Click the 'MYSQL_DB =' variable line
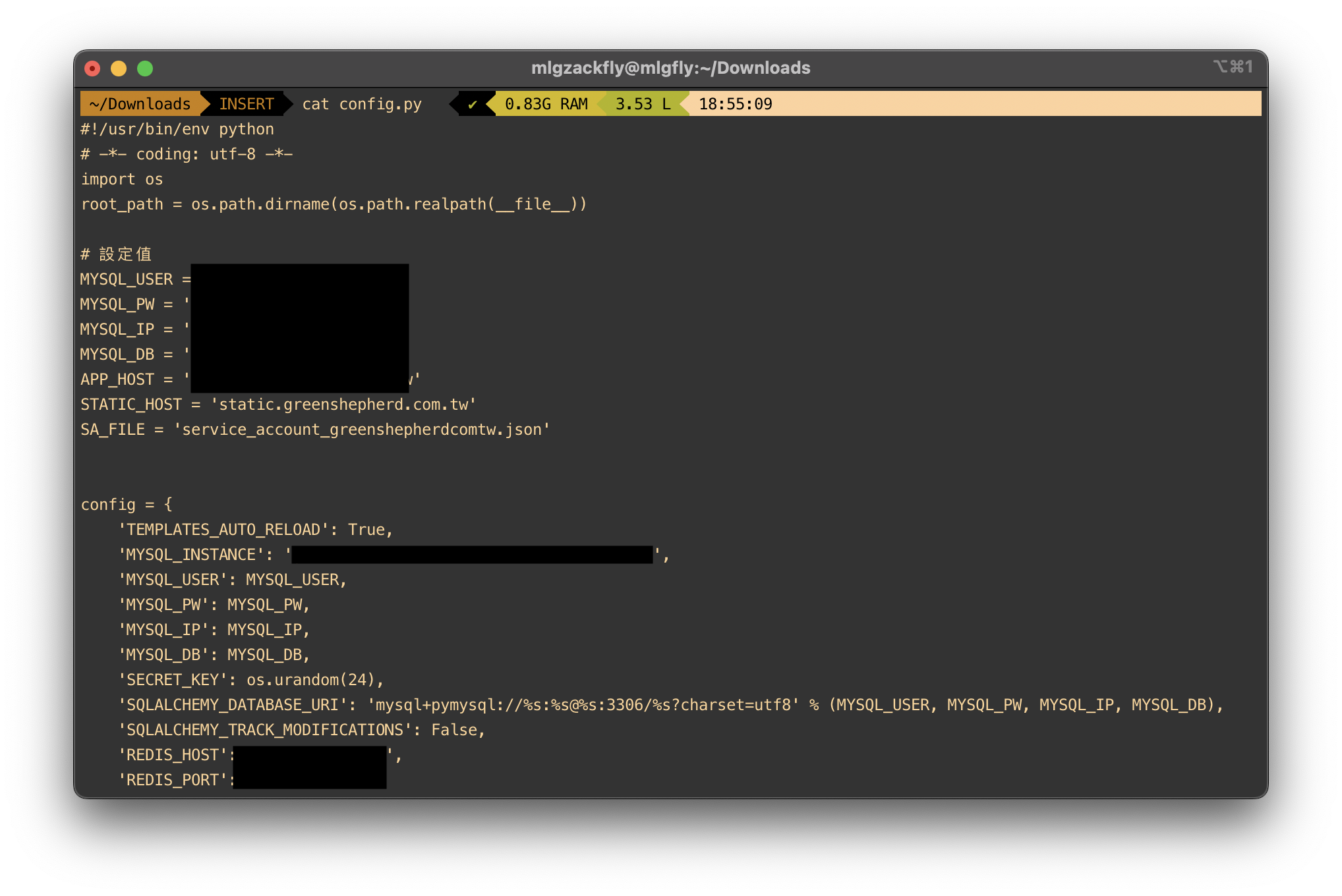The width and height of the screenshot is (1342, 896). 135,354
